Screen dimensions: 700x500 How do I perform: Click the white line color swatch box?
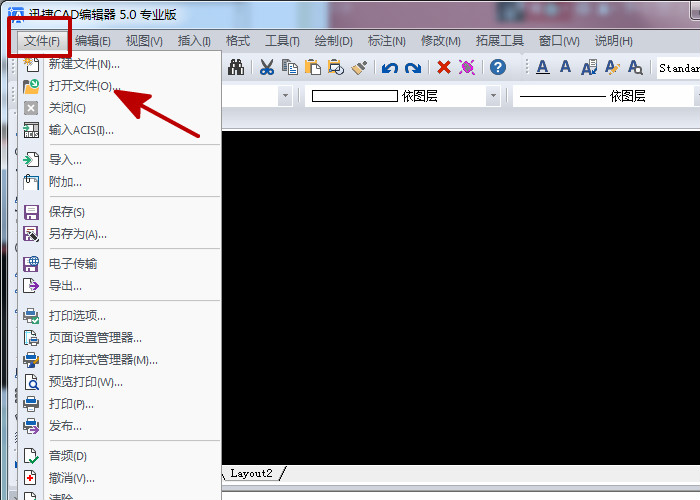click(x=354, y=96)
